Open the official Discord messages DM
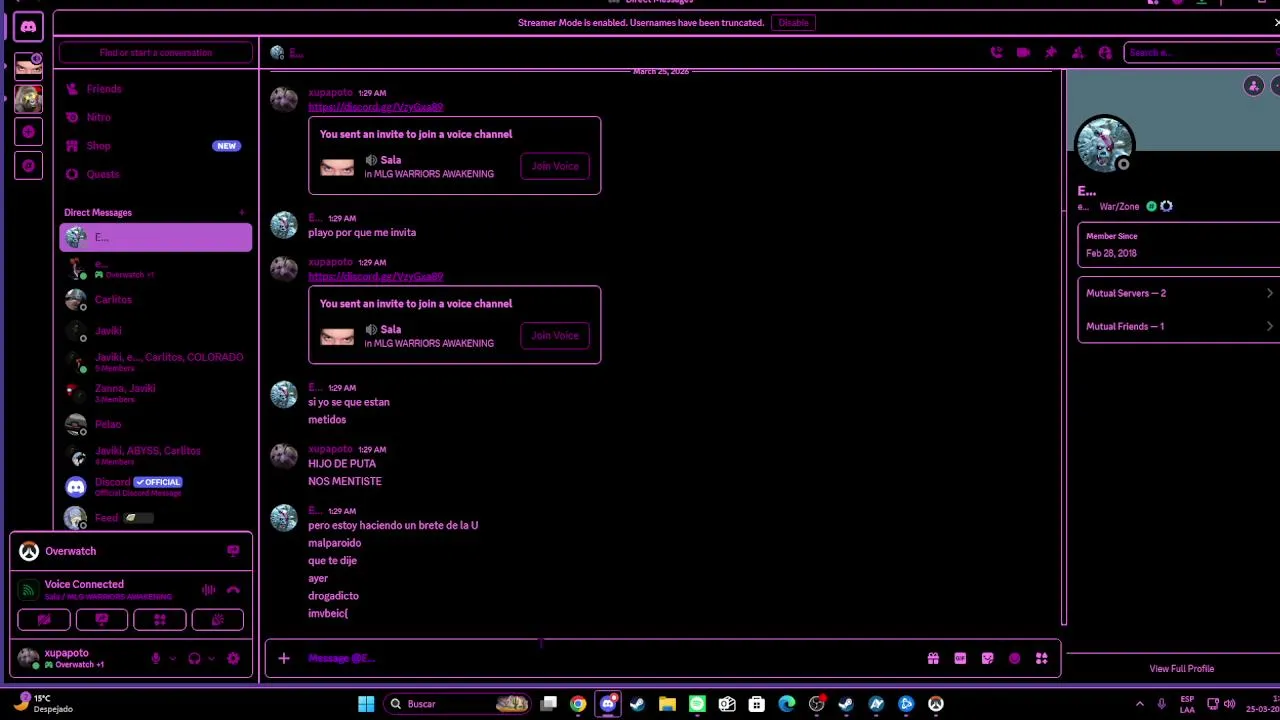 pyautogui.click(x=156, y=487)
